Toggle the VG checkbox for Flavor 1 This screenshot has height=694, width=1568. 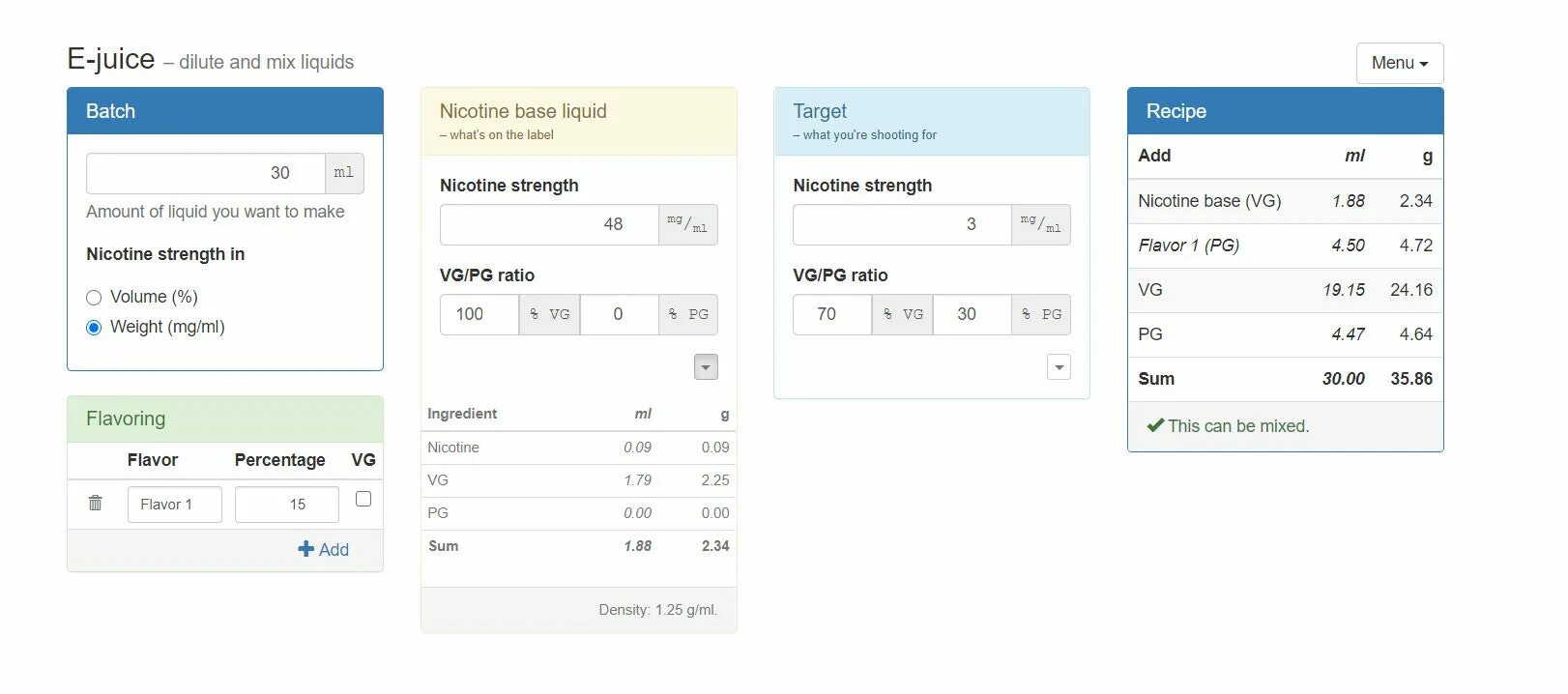[x=363, y=499]
